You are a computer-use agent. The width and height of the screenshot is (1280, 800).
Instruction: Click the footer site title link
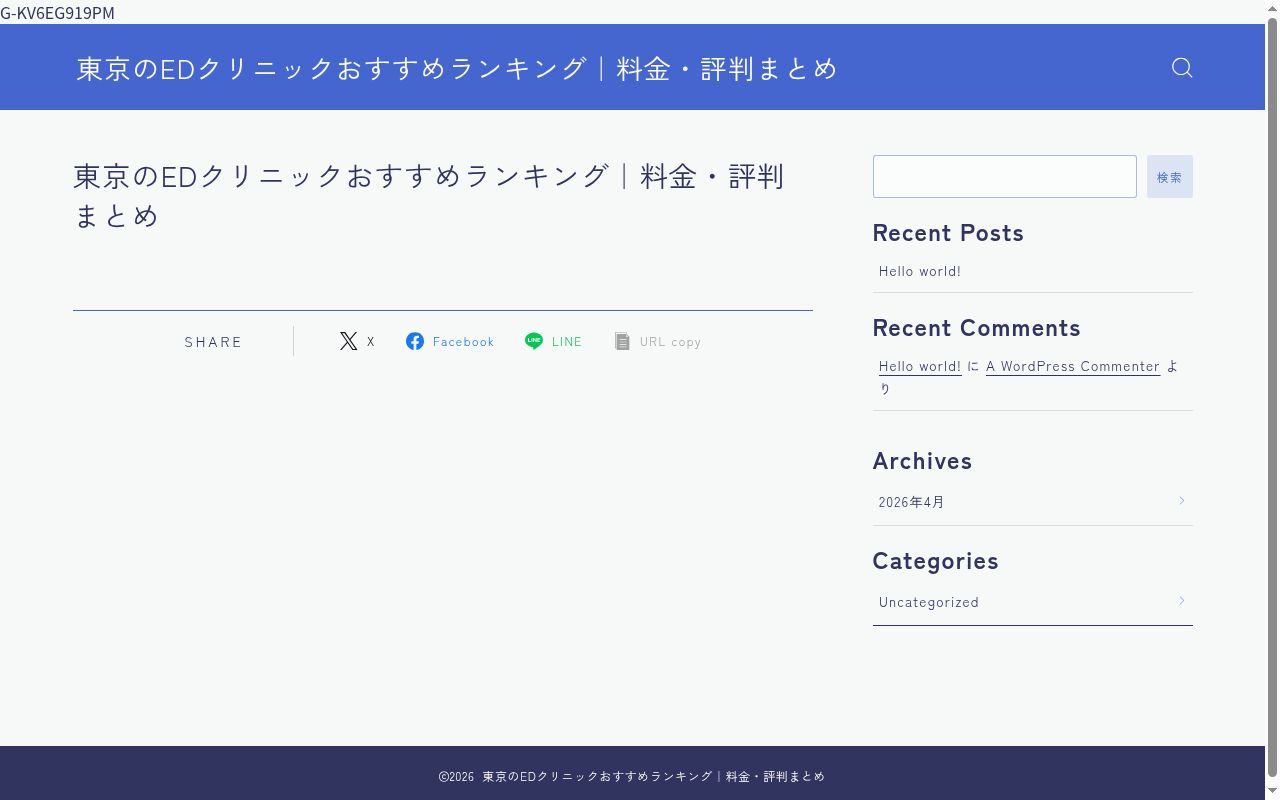tap(654, 776)
